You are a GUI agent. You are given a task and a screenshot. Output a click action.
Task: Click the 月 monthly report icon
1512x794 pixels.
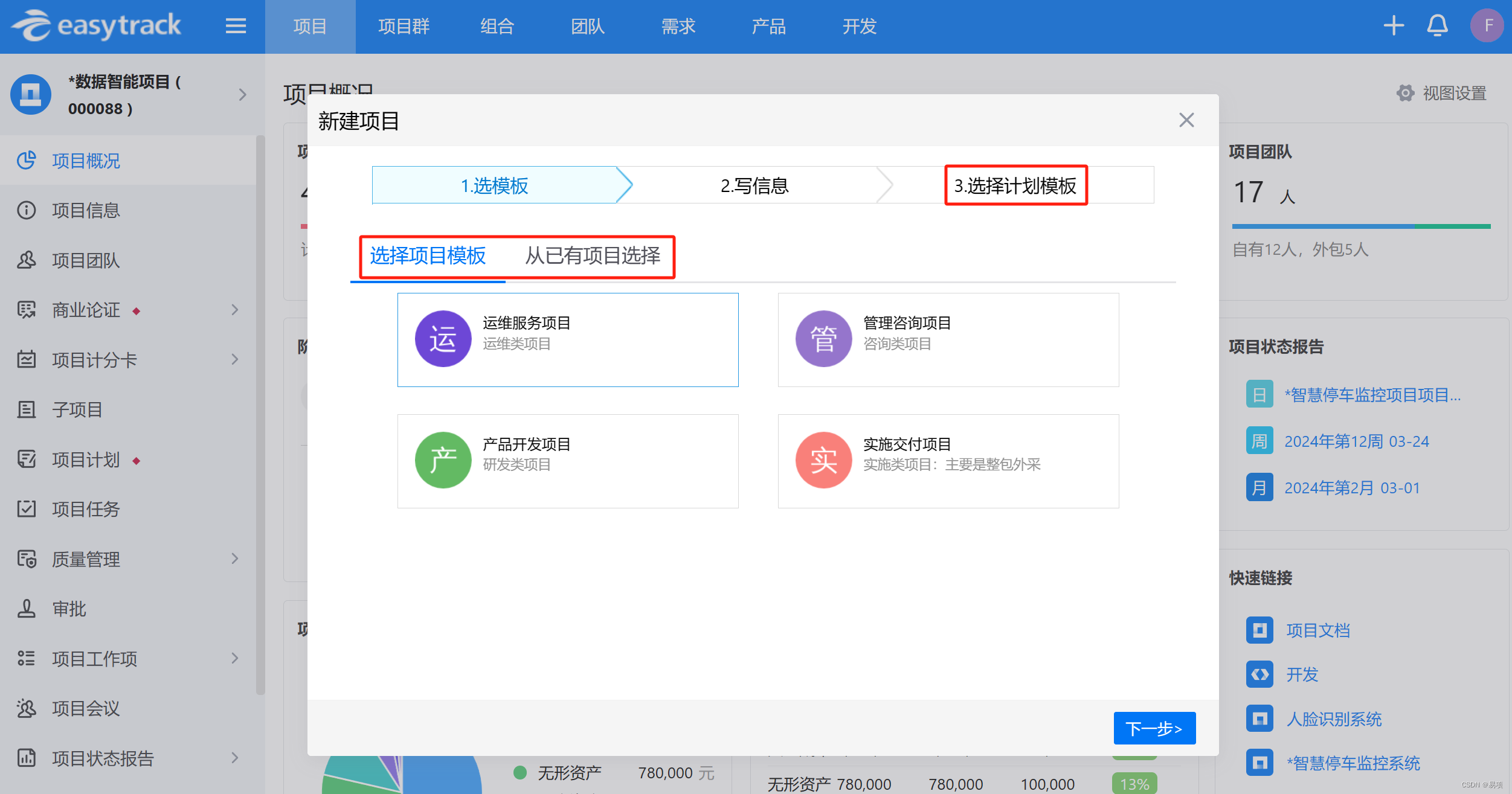tap(1259, 487)
